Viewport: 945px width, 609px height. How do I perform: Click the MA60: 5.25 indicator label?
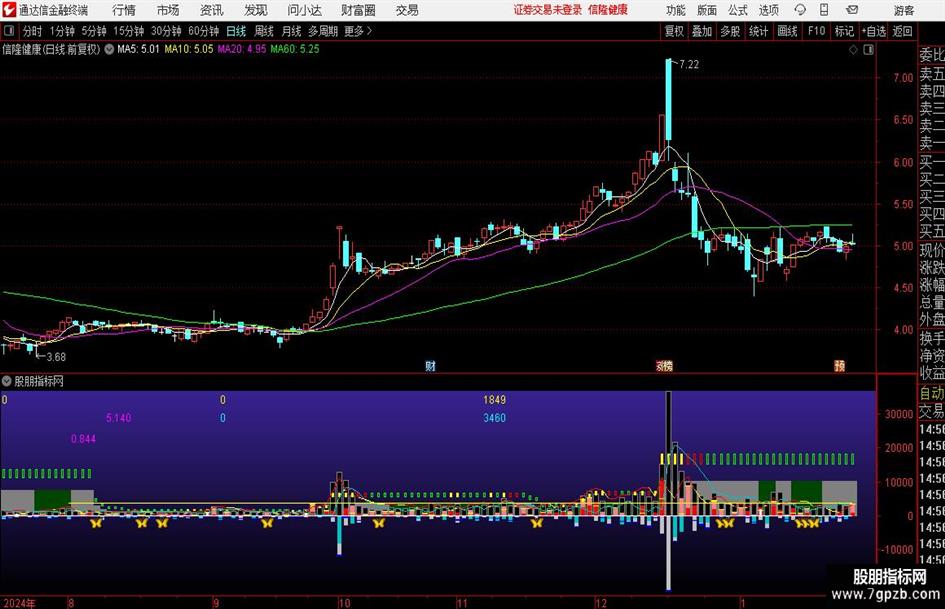pos(295,49)
